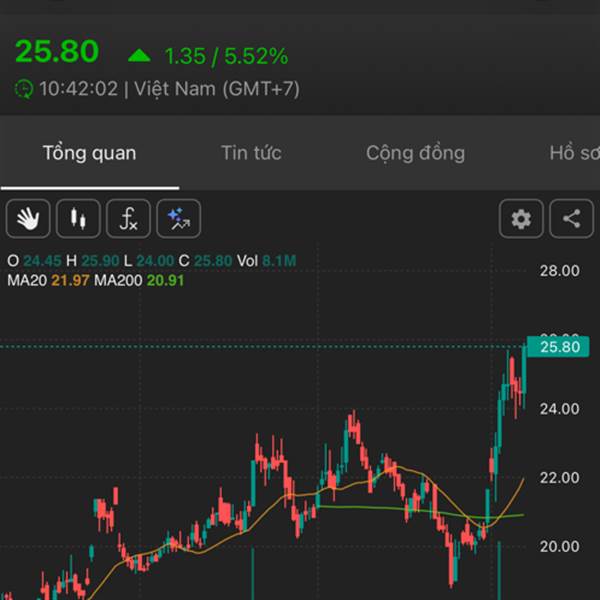Tap the Việt Nam (GMT+7) timezone text
Image resolution: width=600 pixels, height=600 pixels.
pyautogui.click(x=216, y=89)
